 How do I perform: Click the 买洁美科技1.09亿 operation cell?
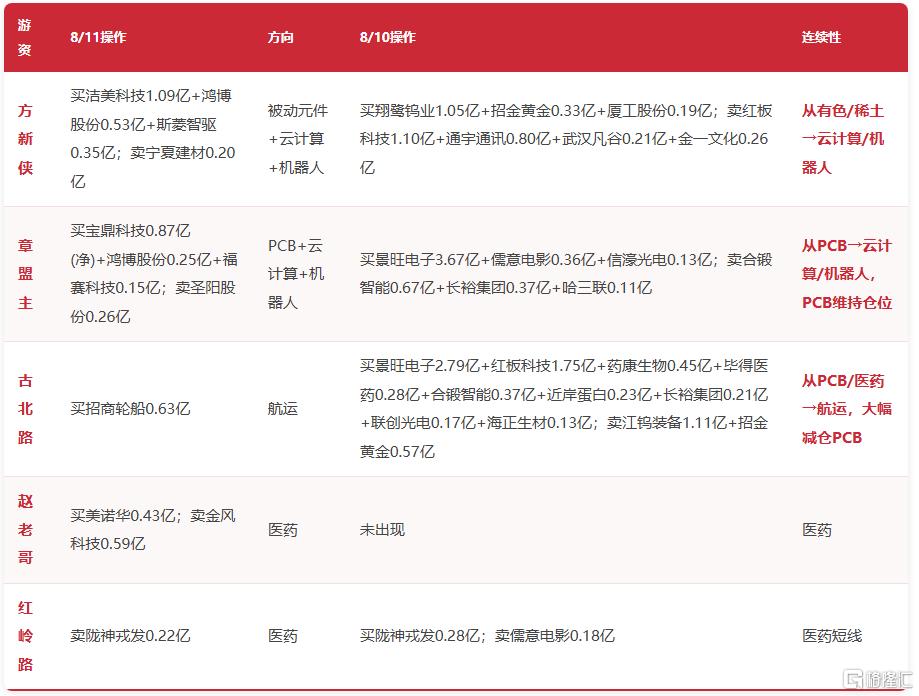[152, 139]
